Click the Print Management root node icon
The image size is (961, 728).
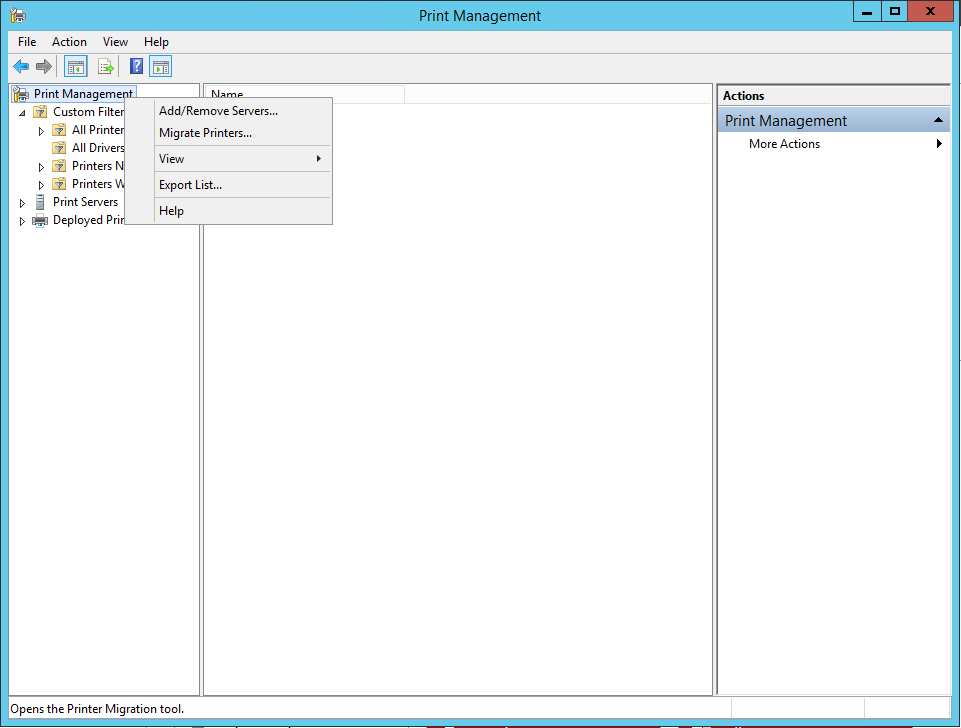point(21,94)
